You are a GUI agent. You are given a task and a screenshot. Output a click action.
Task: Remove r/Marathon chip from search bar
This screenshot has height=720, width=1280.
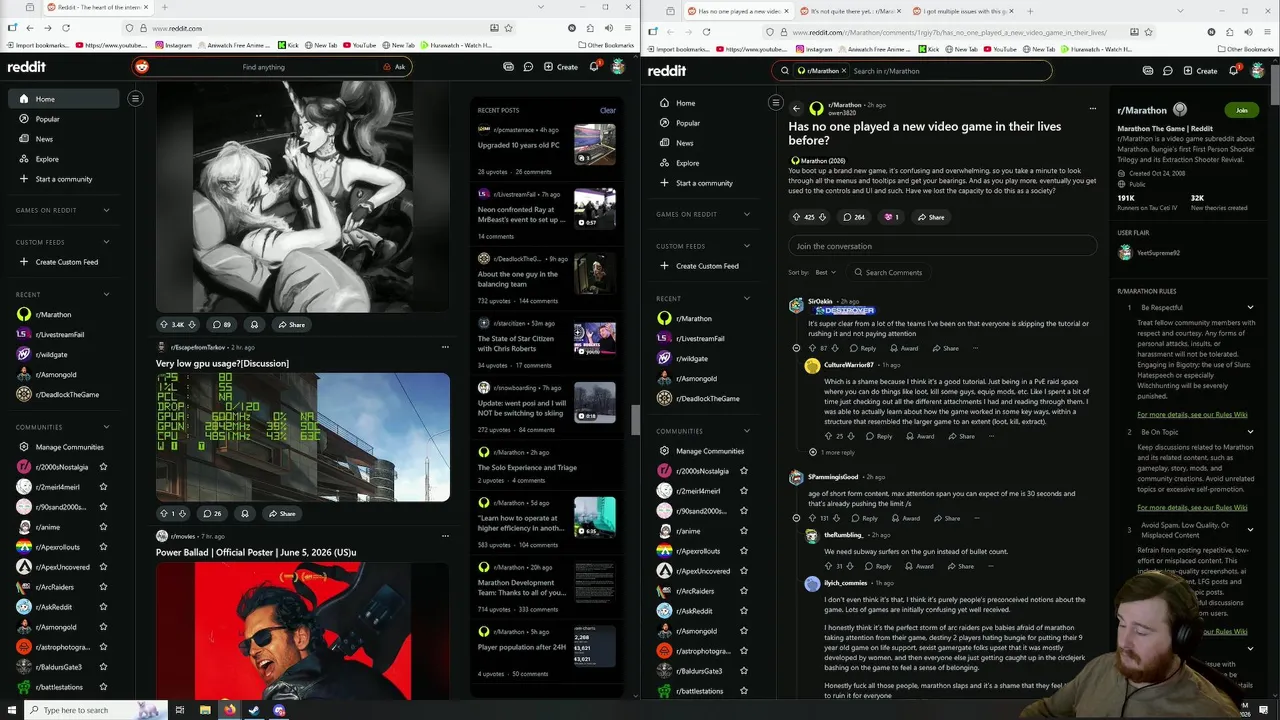point(844,71)
